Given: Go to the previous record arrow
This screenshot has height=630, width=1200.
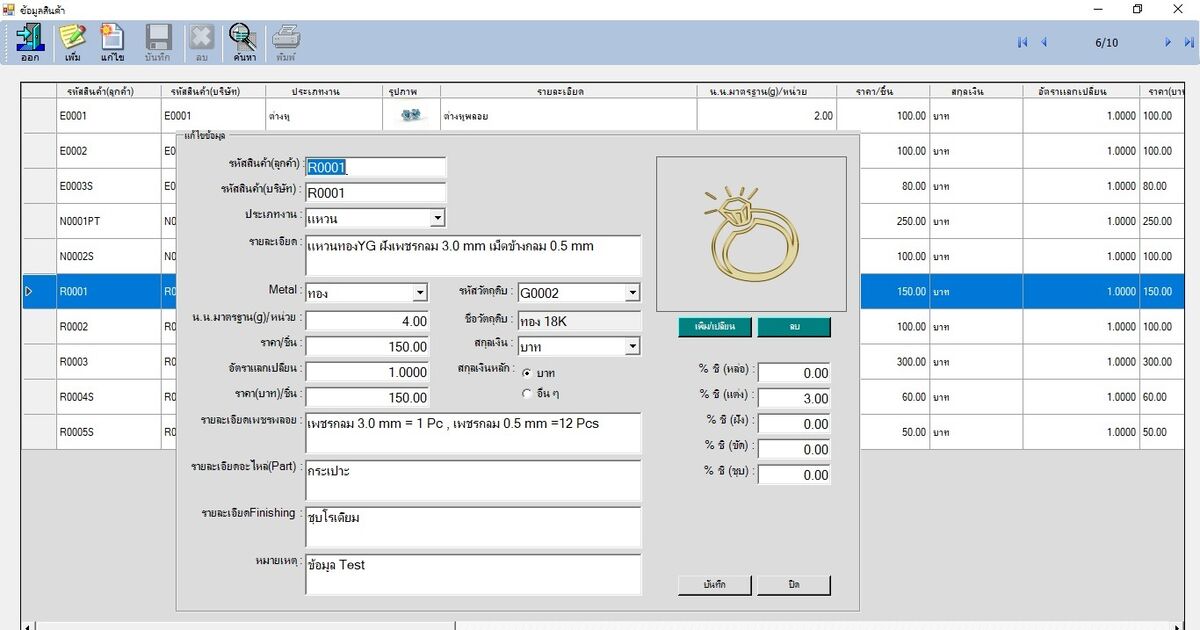Looking at the screenshot, I should point(1044,42).
